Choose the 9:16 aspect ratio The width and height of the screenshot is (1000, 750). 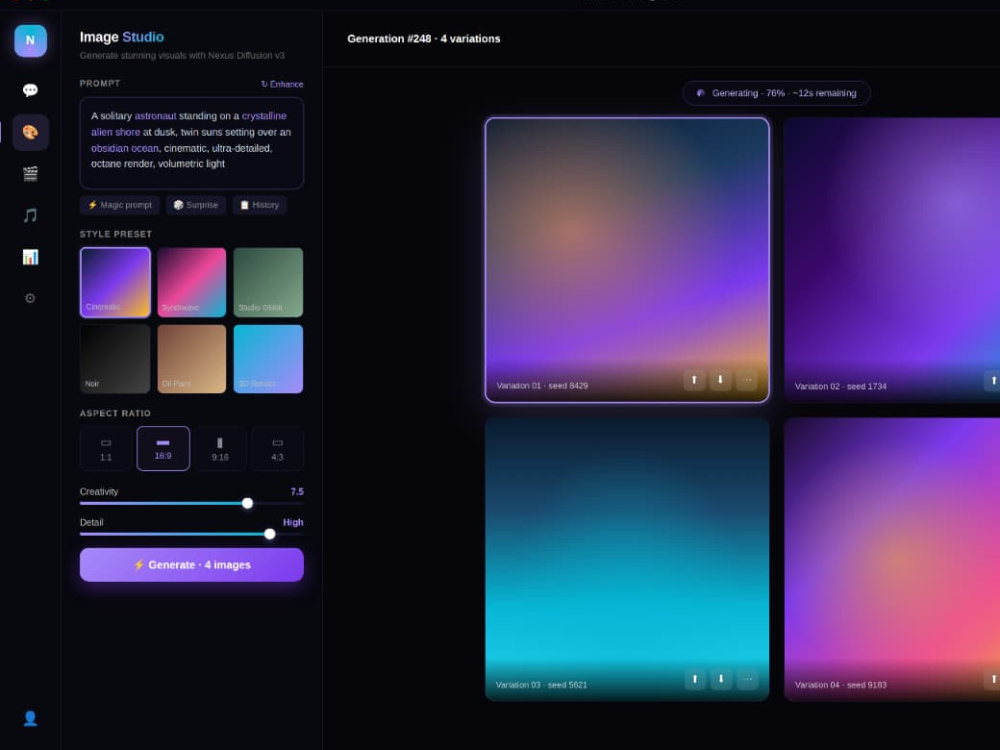tap(220, 448)
